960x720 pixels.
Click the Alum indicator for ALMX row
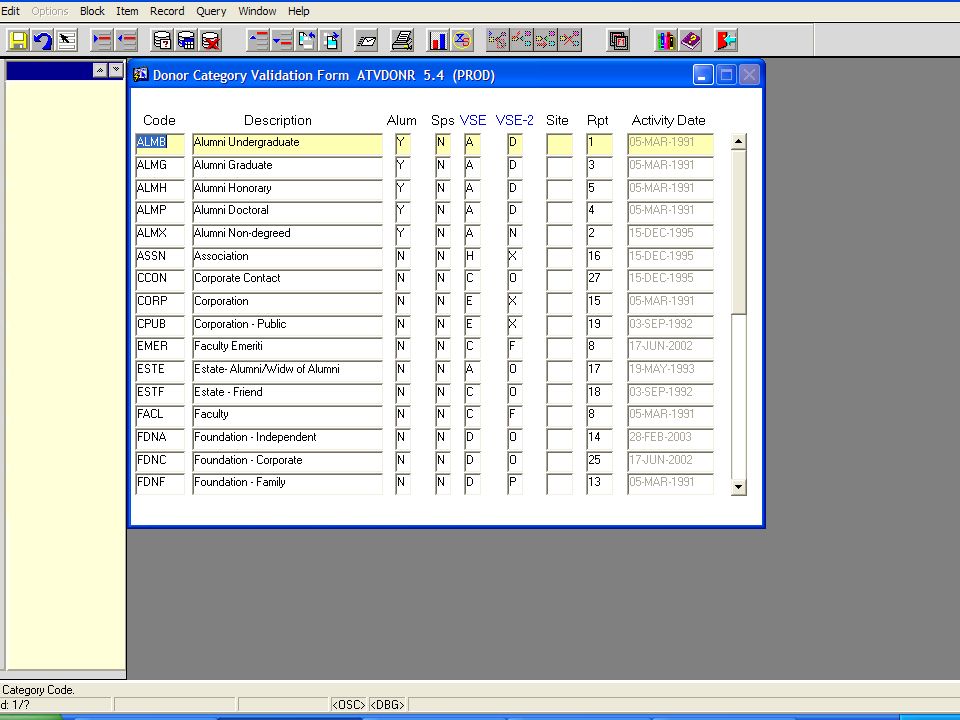(403, 234)
